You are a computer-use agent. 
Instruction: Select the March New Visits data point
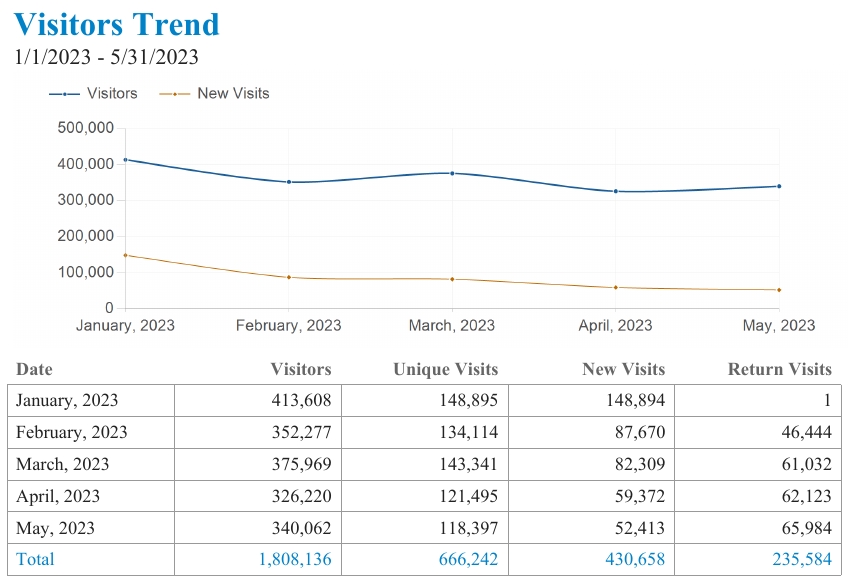[452, 279]
